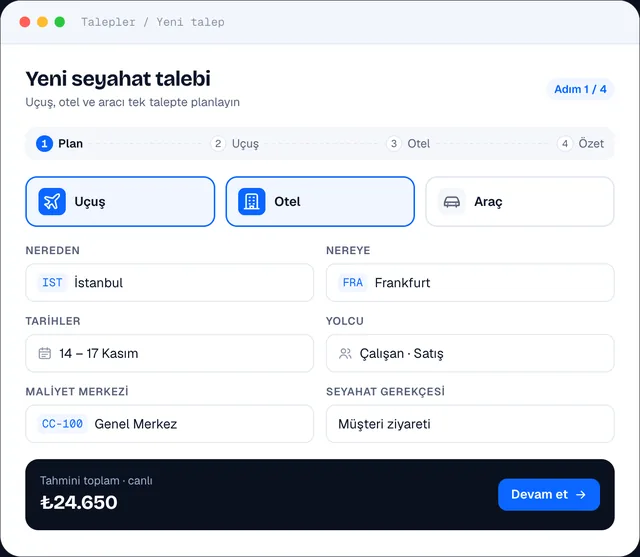Click the FRA airport code badge
The image size is (640, 557).
pos(353,282)
